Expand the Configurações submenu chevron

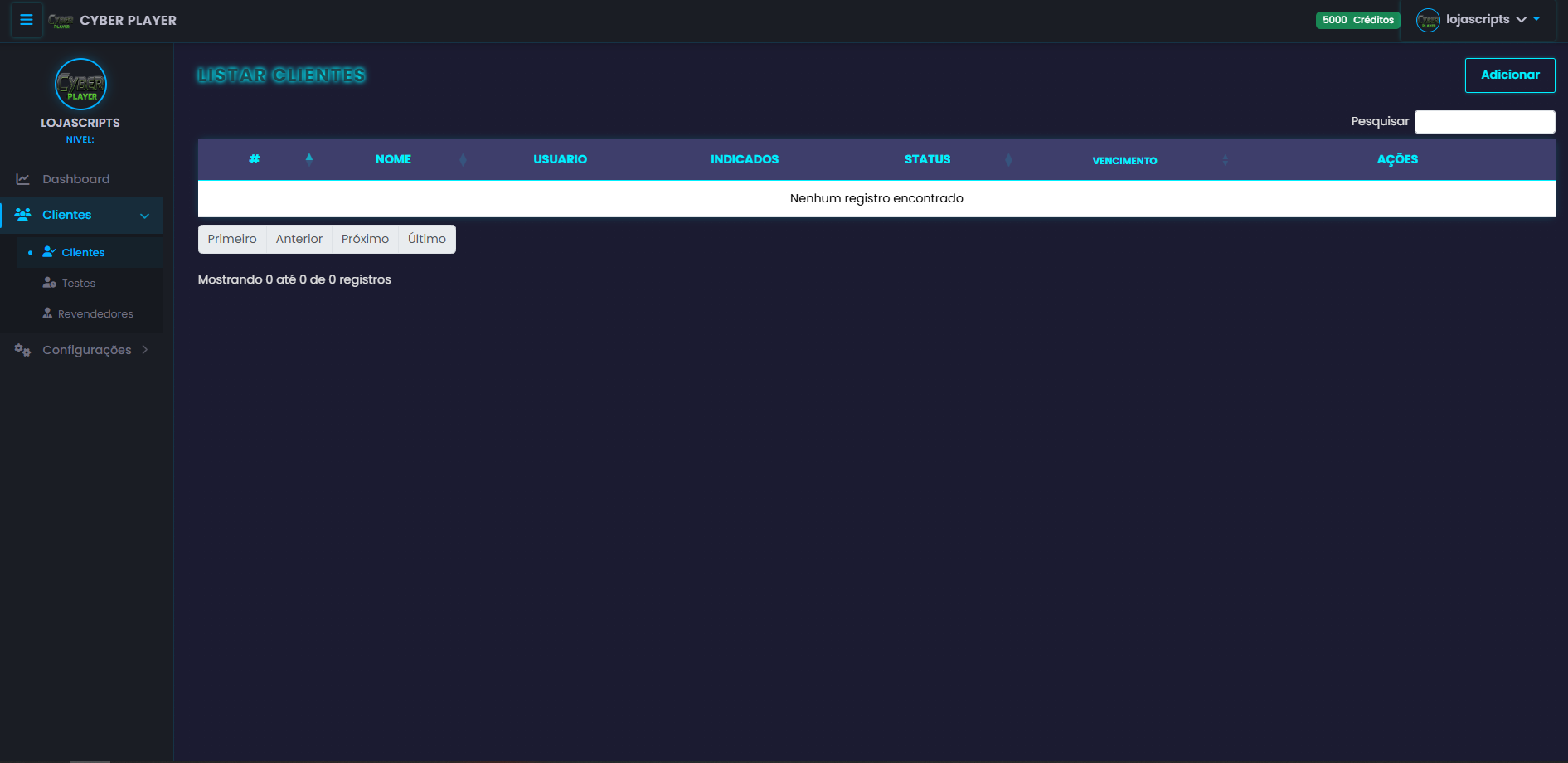coord(146,349)
